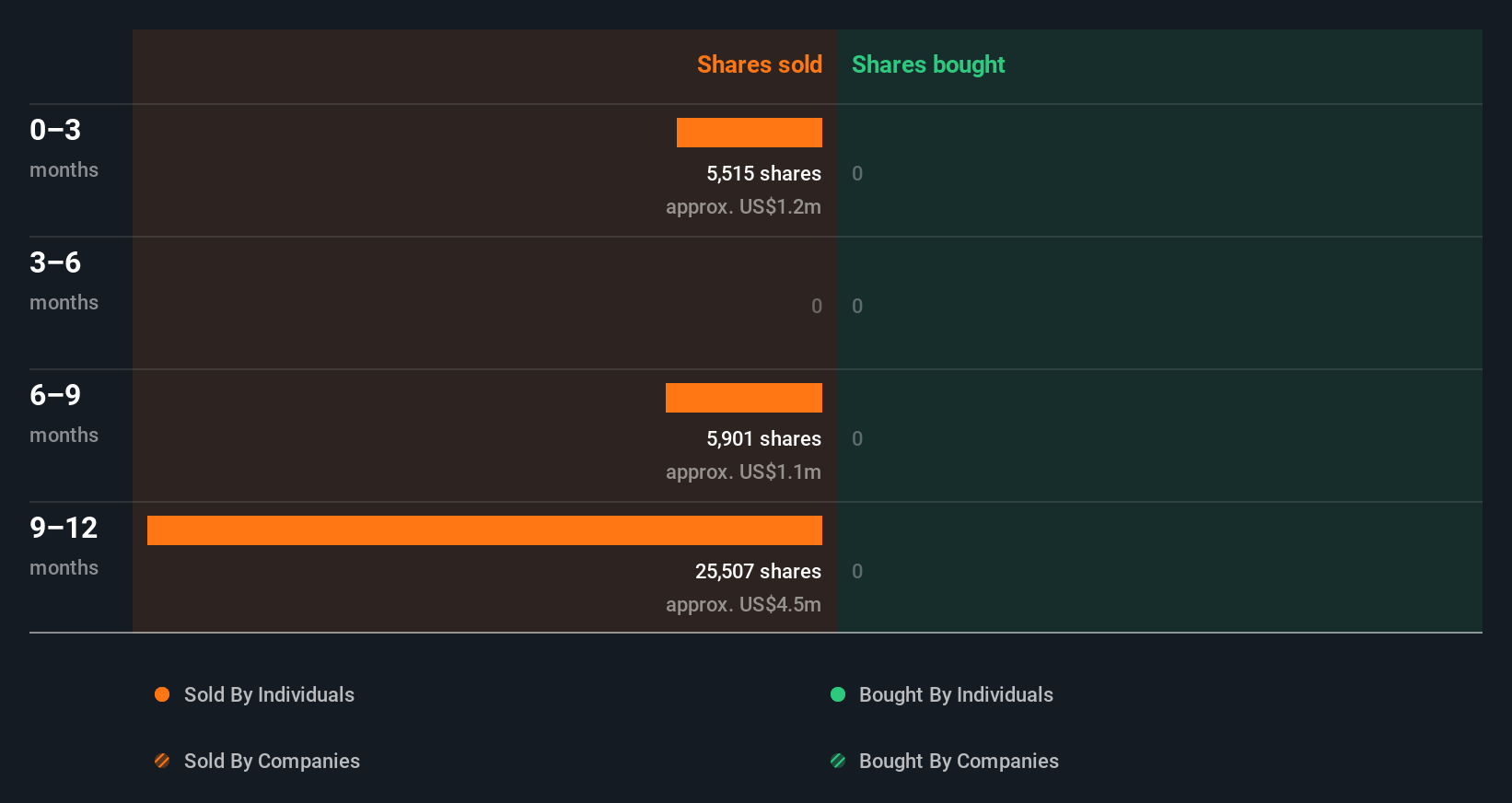The width and height of the screenshot is (1512, 803).
Task: Click the bought '0' in the 3–6 months row
Action: 857,306
